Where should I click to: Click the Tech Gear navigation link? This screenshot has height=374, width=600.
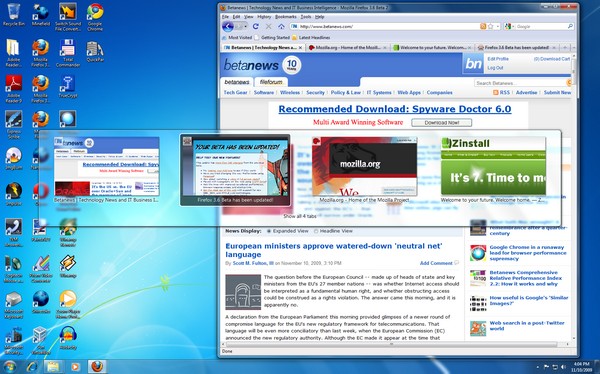pos(235,93)
